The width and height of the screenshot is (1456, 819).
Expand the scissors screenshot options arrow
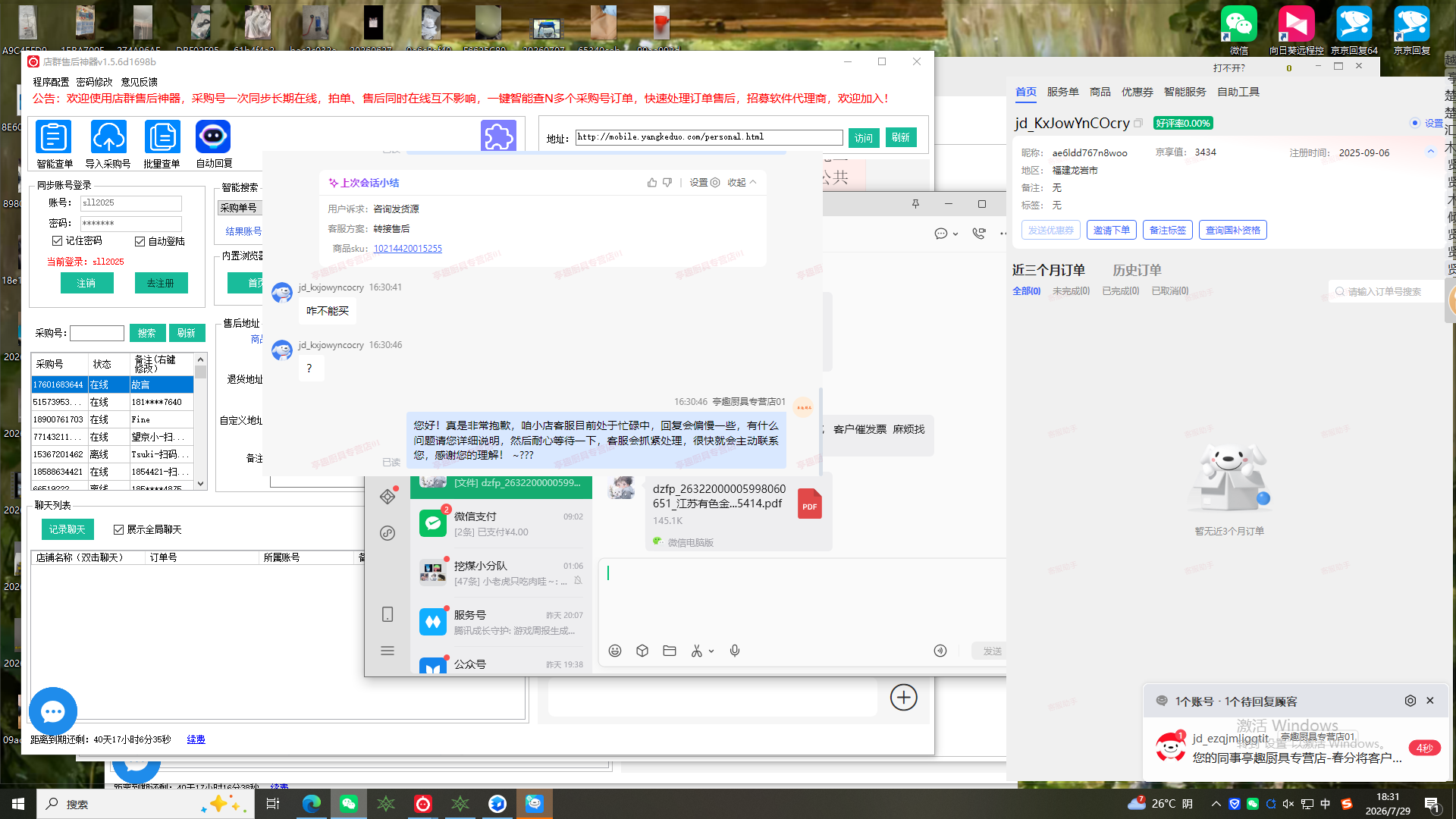711,651
